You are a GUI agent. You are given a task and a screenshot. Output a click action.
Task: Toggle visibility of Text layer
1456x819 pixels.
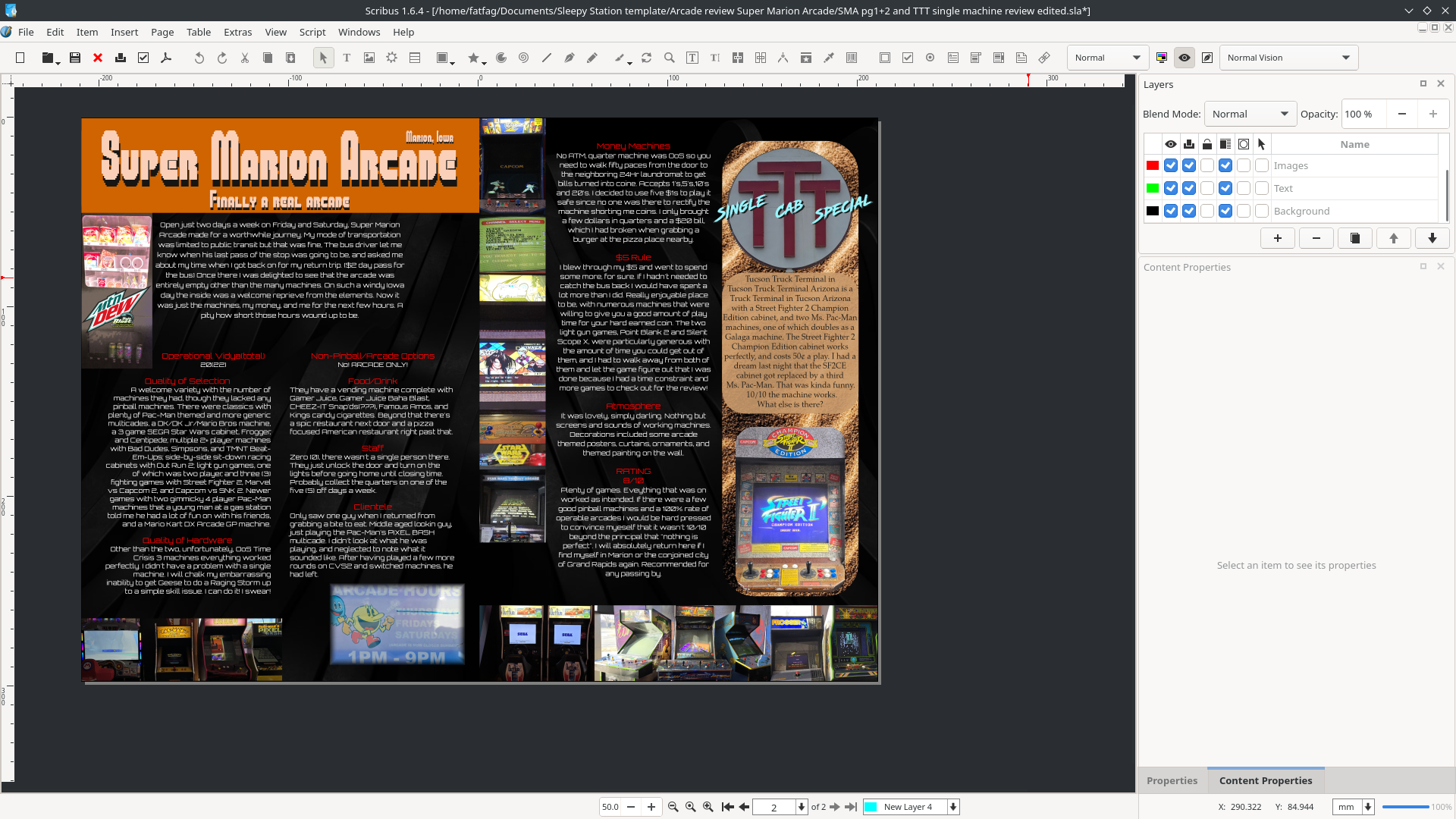1171,188
